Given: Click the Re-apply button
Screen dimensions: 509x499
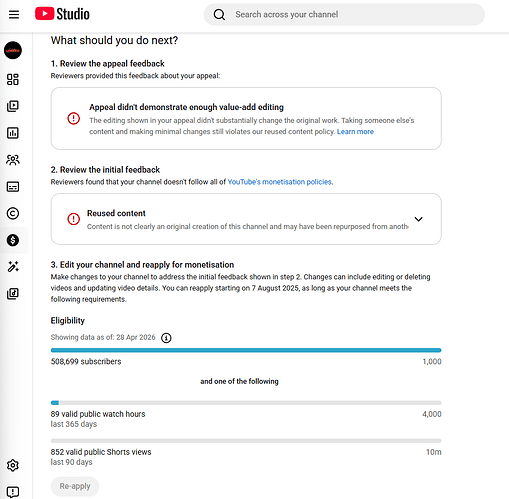Looking at the screenshot, I should tap(75, 486).
